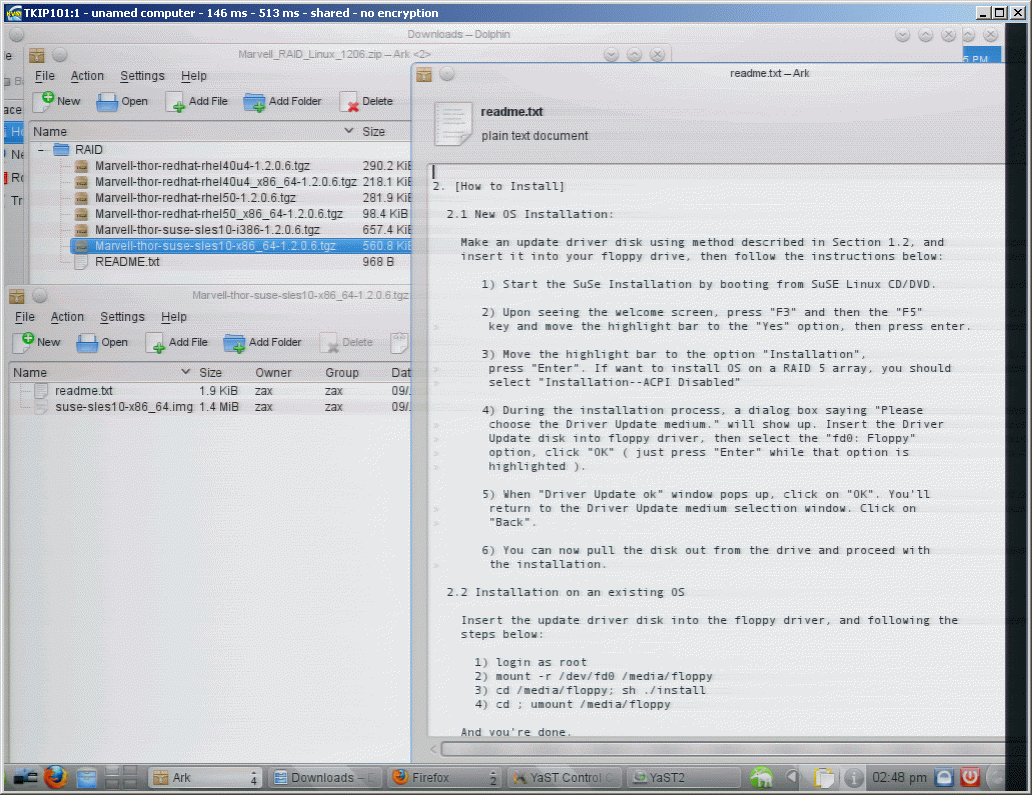Viewport: 1032px width, 795px height.
Task: Open File menu in lower Ark window
Action: 25,317
